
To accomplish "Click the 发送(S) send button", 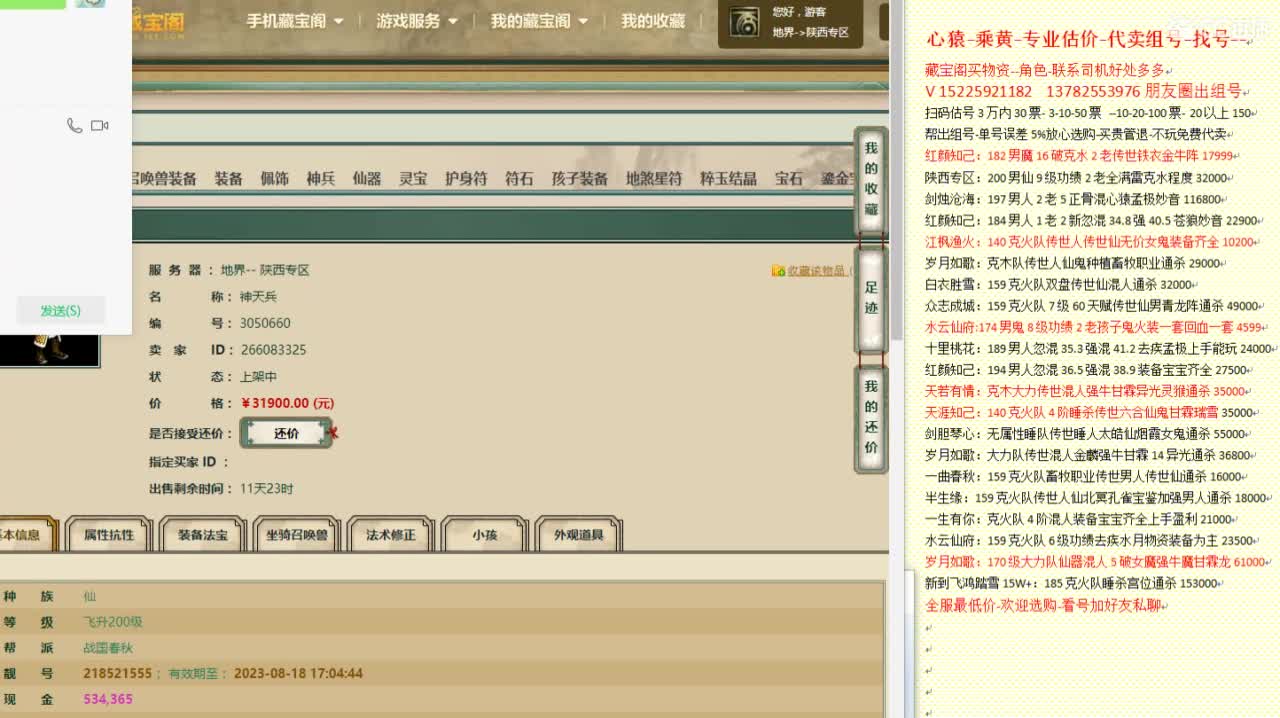I will click(60, 311).
